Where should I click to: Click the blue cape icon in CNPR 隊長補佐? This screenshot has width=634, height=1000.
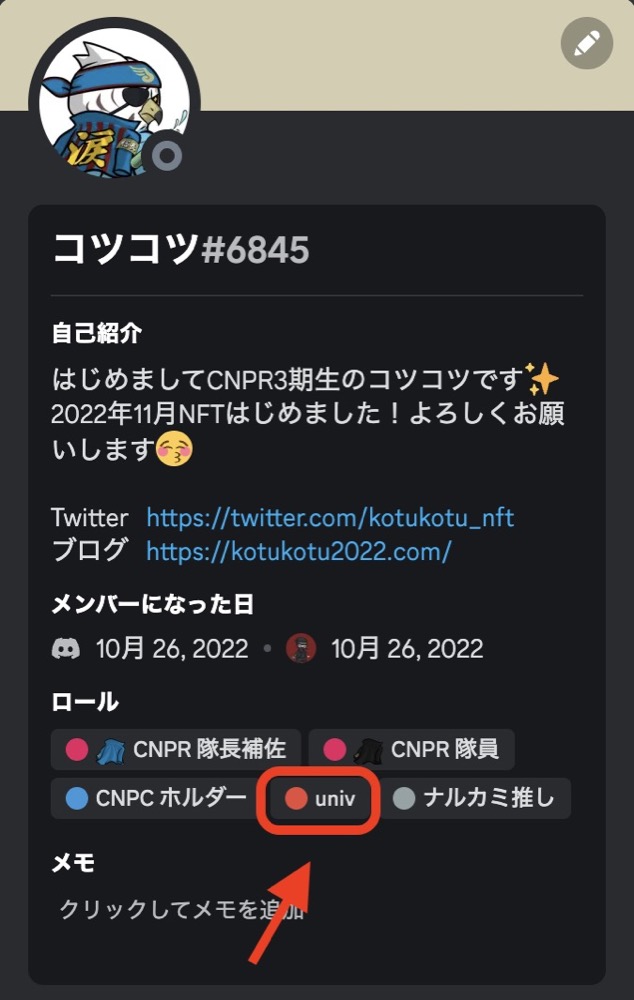[x=110, y=749]
